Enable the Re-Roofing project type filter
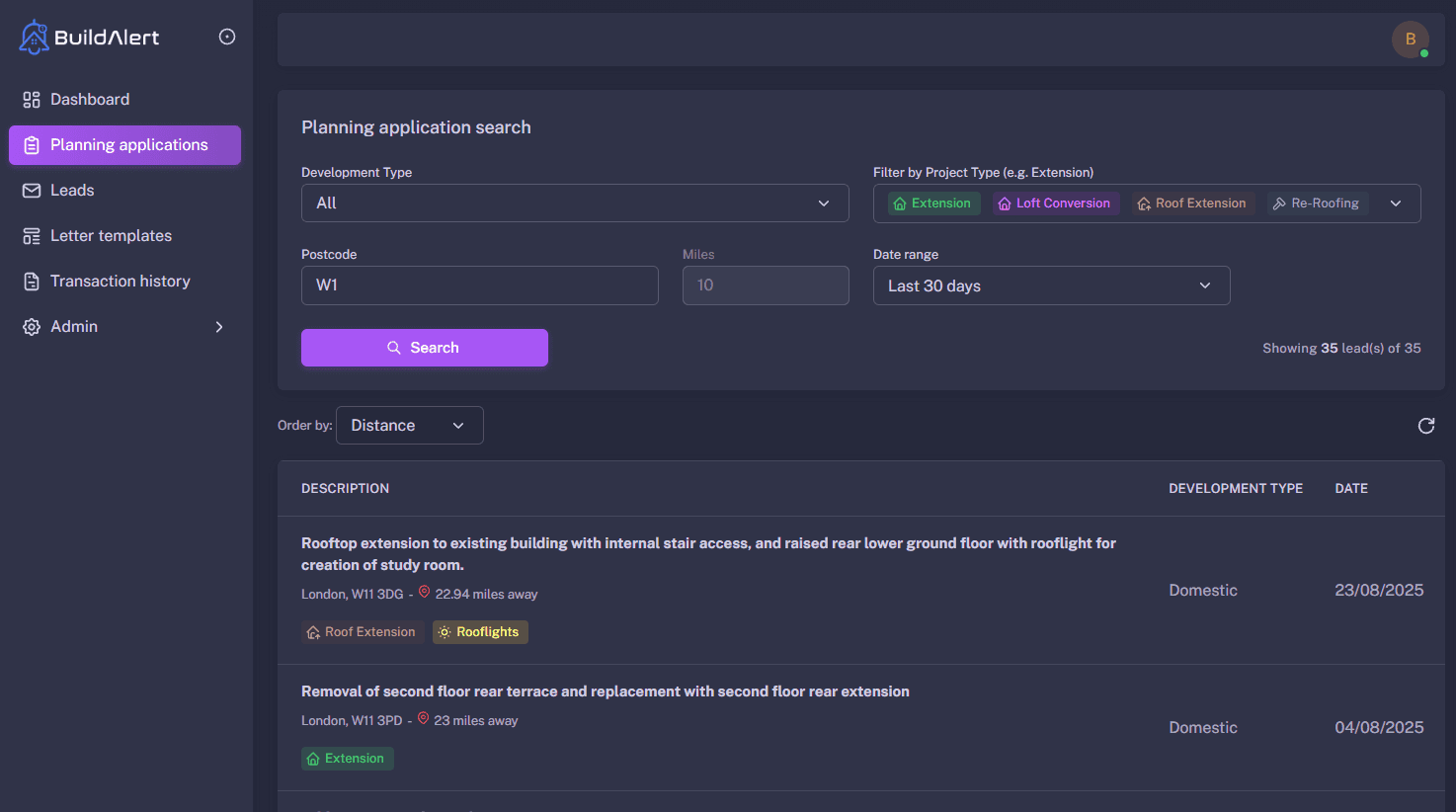Screen dimensions: 1456x812 pyautogui.click(x=1317, y=203)
